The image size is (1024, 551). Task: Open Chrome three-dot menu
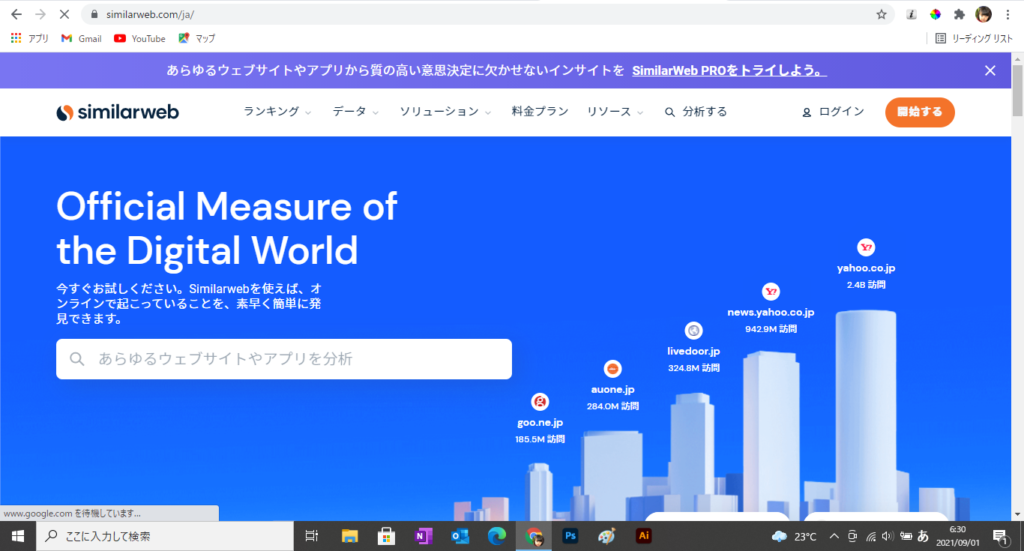point(1008,14)
